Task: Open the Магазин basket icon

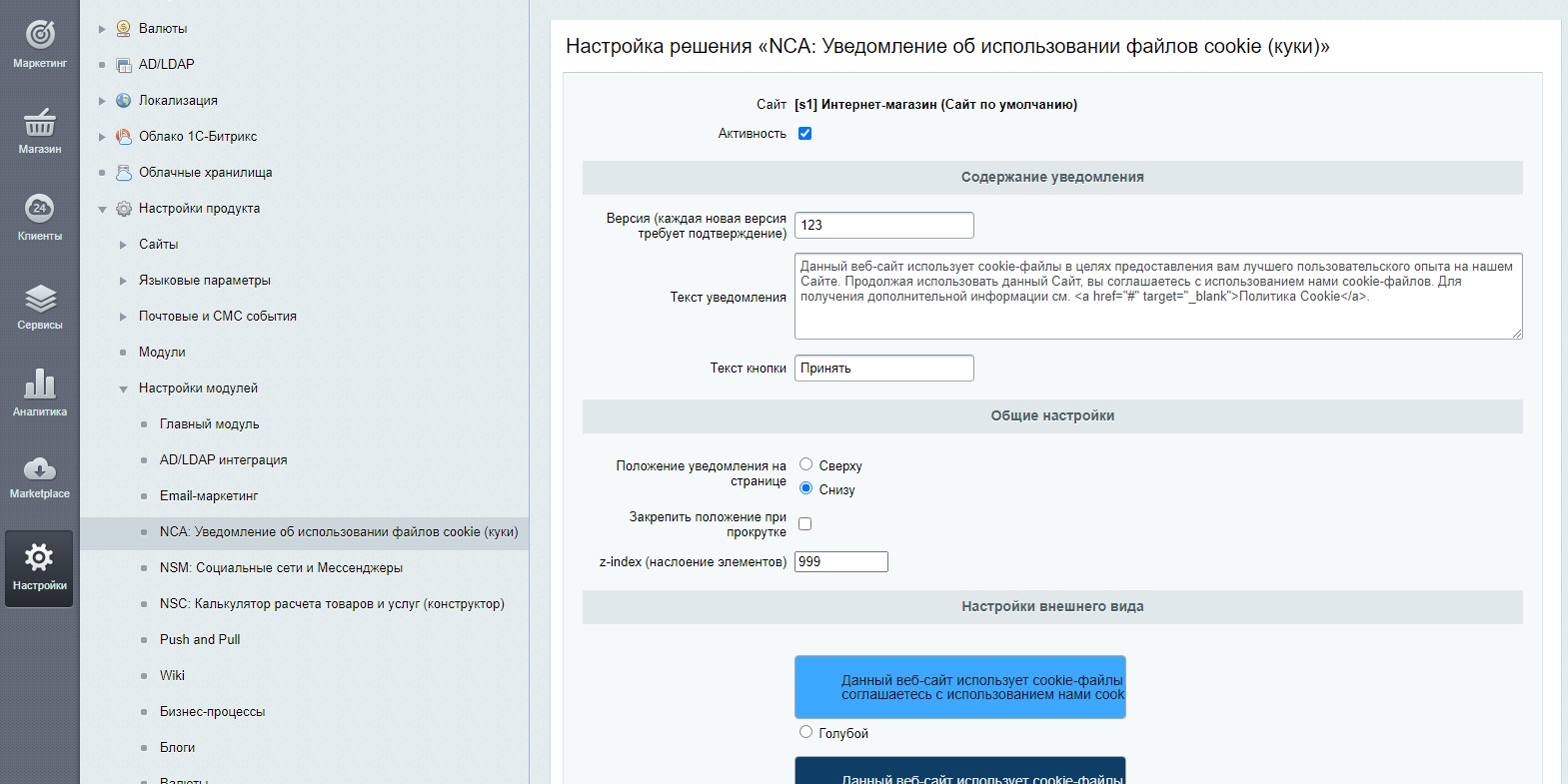Action: pos(40,122)
